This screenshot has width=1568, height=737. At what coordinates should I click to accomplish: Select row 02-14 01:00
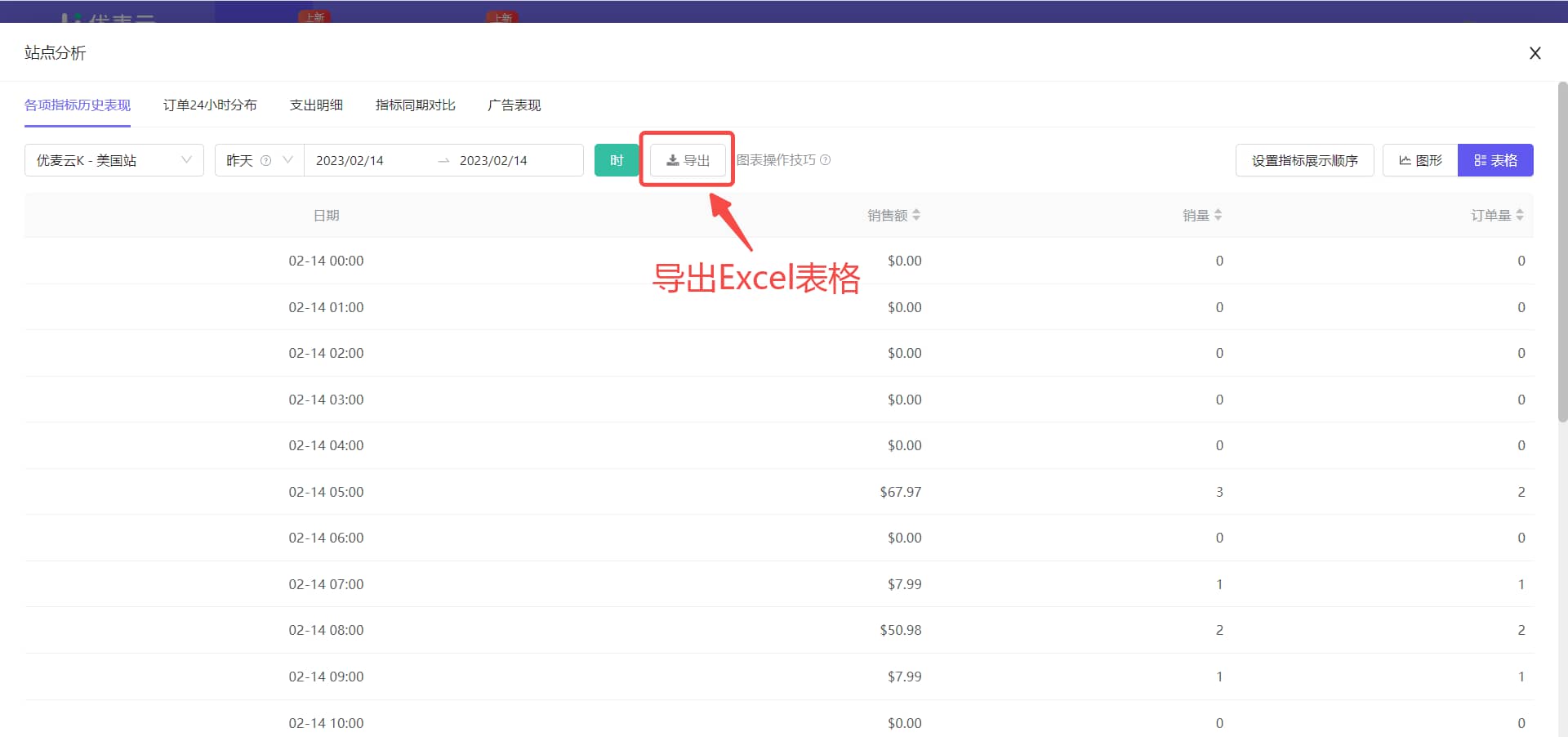[x=779, y=307]
